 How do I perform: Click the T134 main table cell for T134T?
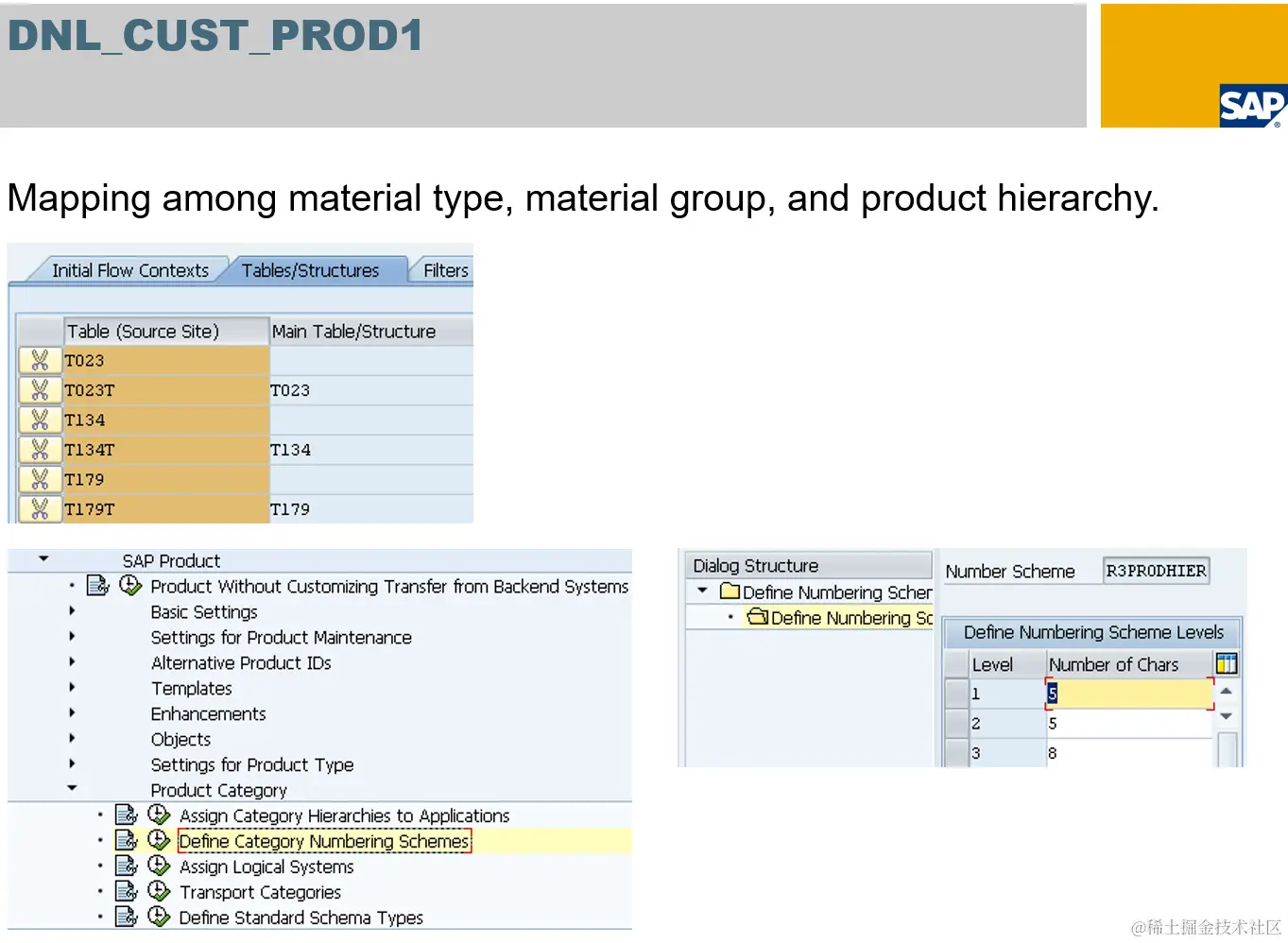(370, 450)
